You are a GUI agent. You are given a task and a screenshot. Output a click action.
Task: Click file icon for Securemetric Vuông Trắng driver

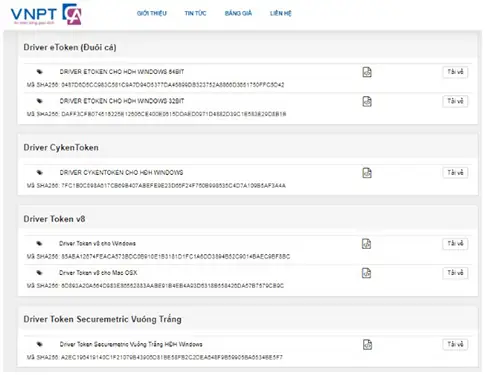(x=367, y=344)
